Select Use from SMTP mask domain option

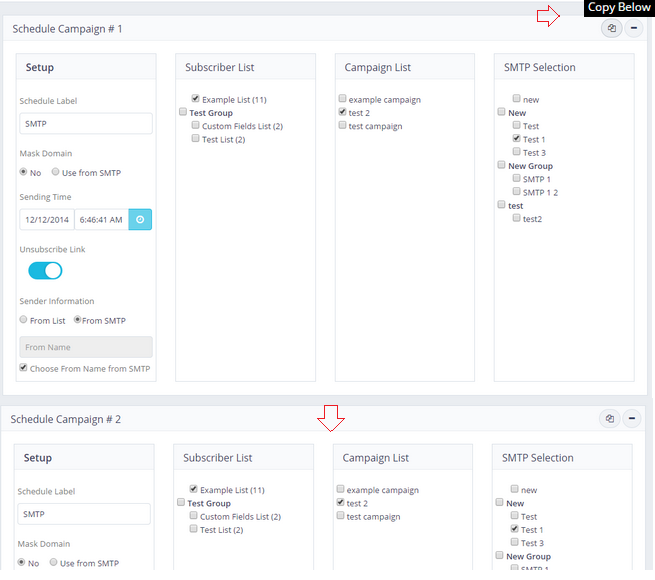56,173
